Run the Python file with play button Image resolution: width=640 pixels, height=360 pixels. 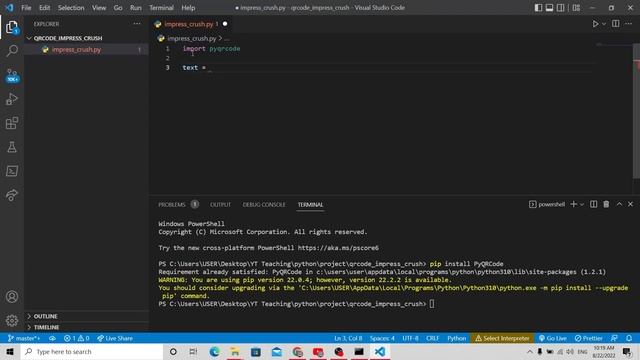click(596, 24)
